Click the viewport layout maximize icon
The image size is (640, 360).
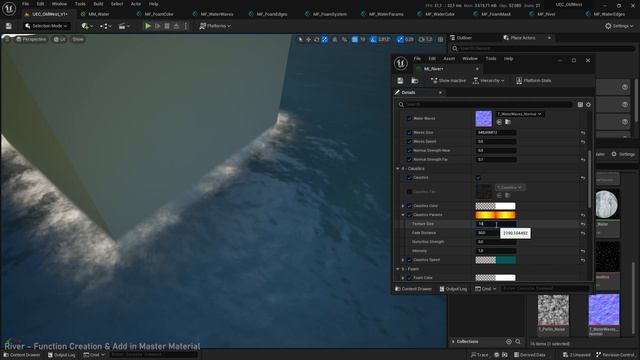click(440, 39)
